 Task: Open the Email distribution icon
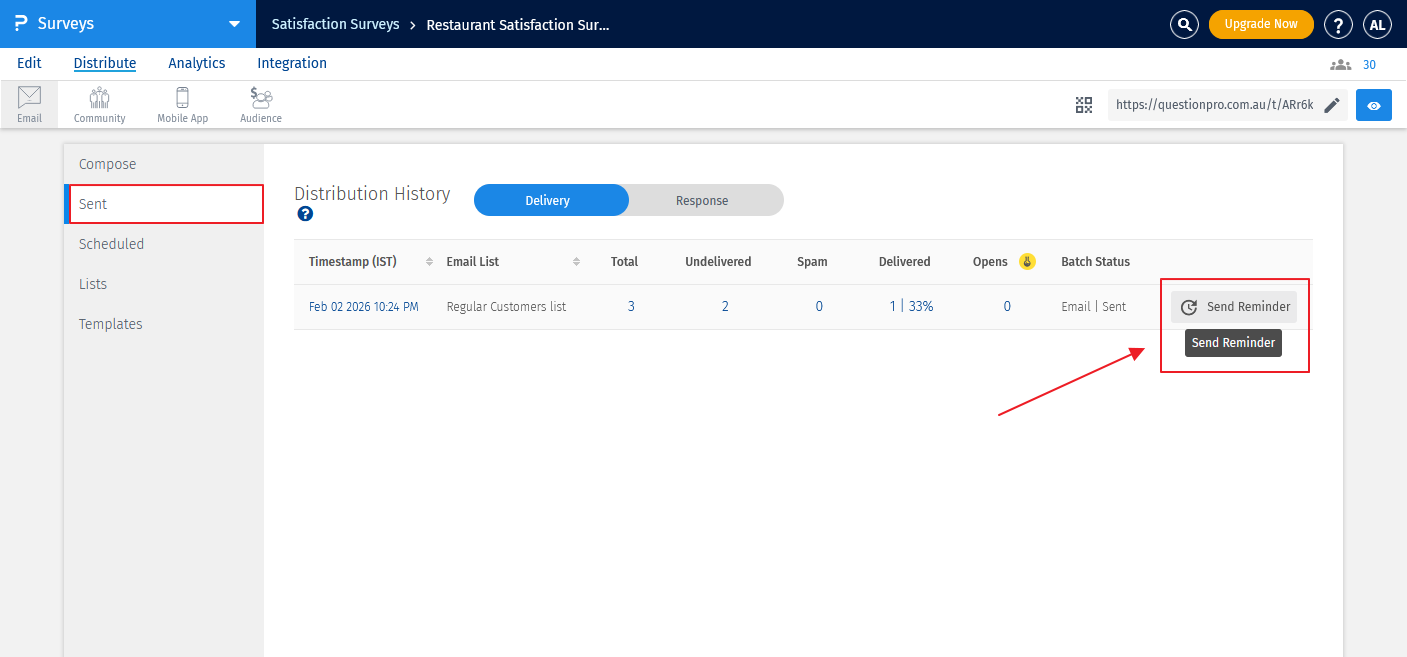(29, 103)
